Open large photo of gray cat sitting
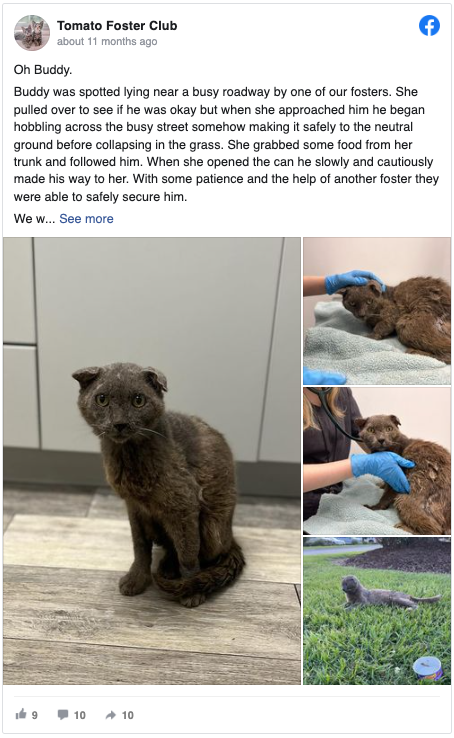The height and width of the screenshot is (738, 454). point(152,461)
